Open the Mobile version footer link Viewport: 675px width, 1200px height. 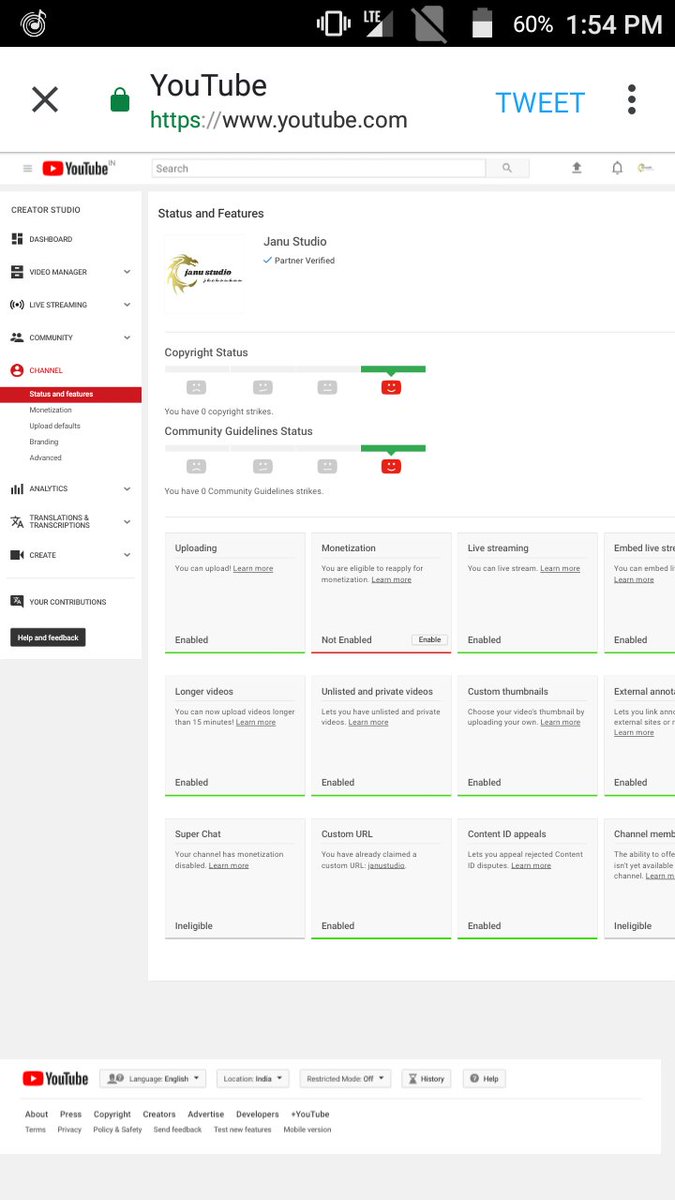[x=307, y=1130]
